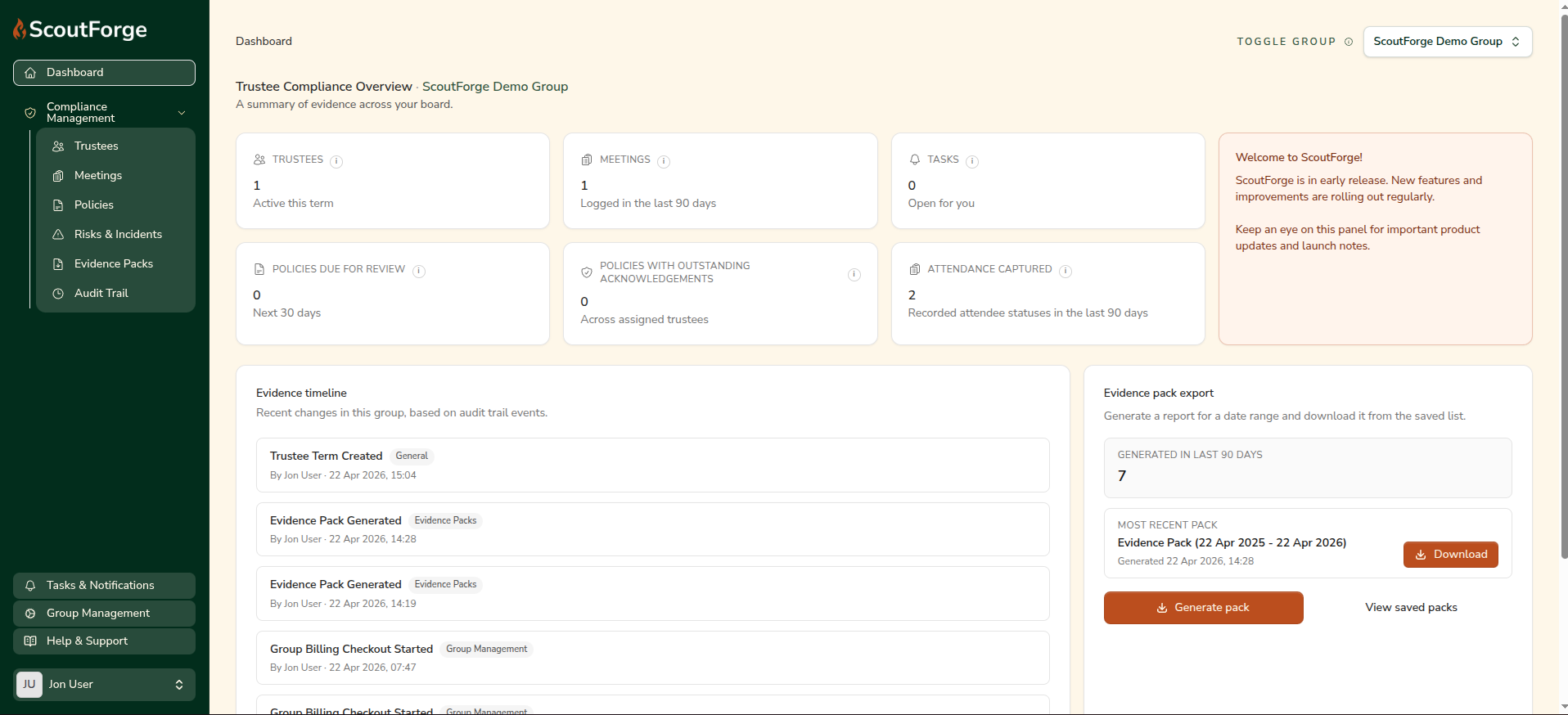Click the Group Management tag on 07:47 entry
The image size is (1568, 715).
click(486, 650)
